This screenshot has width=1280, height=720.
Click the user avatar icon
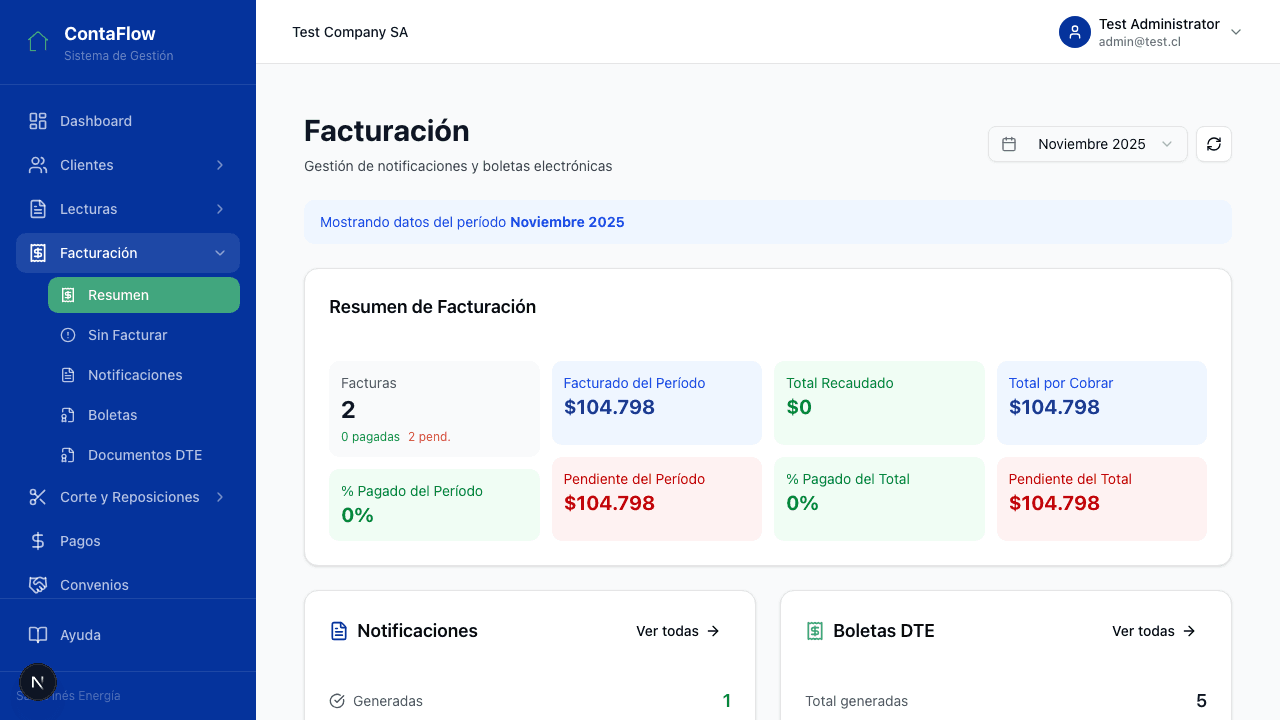(1075, 32)
